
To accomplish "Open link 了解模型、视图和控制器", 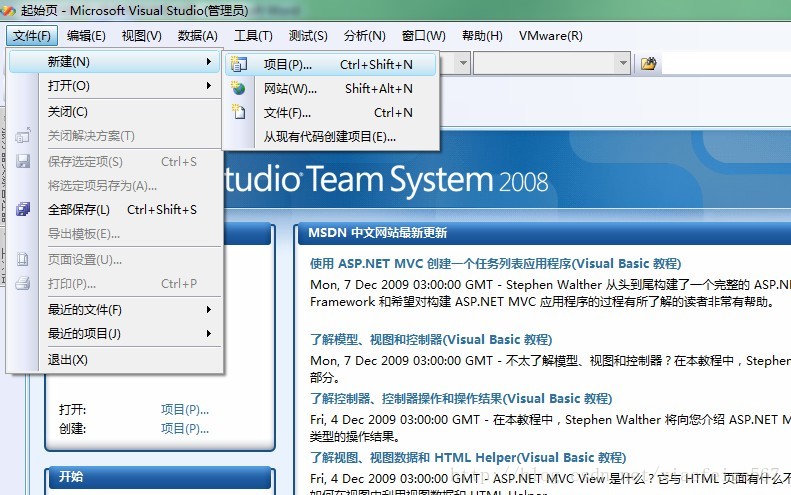I will (x=431, y=339).
